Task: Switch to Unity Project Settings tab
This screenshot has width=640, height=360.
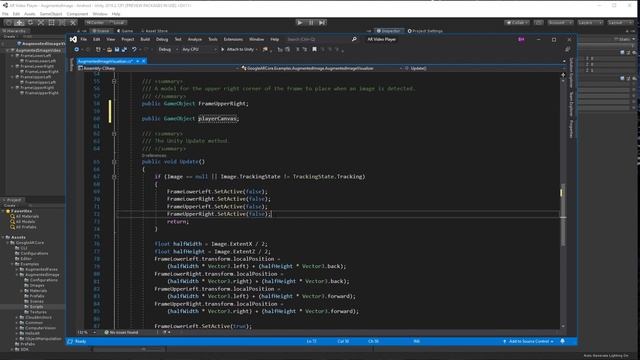Action: [425, 31]
